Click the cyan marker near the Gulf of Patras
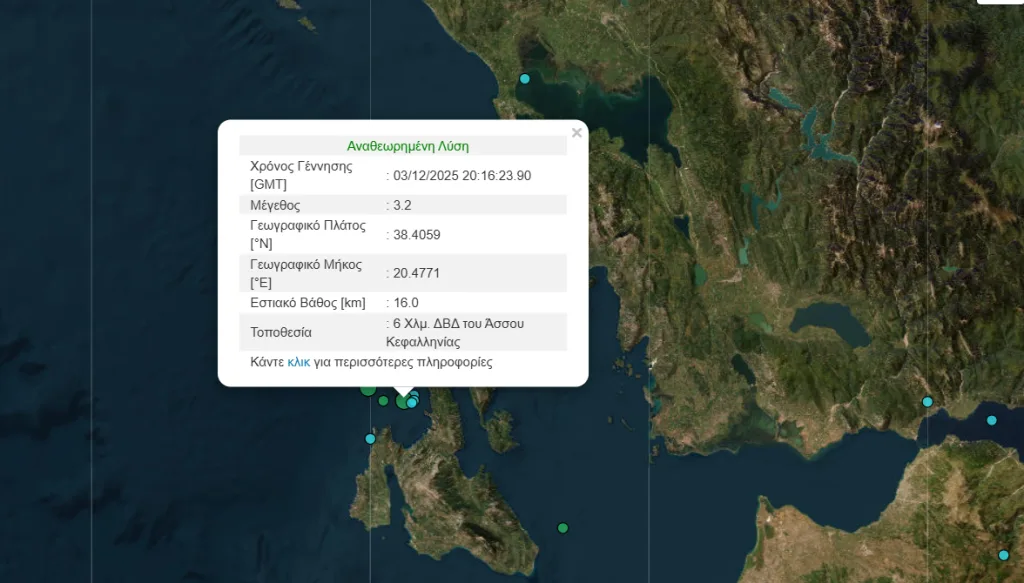This screenshot has height=583, width=1024. 927,402
